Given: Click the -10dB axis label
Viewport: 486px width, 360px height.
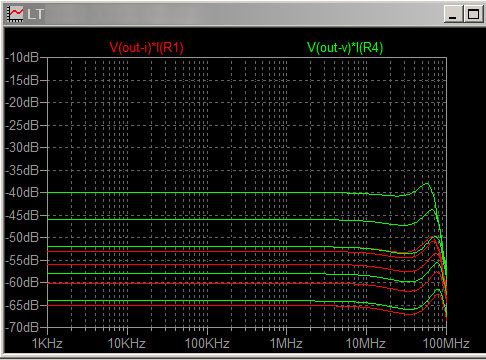Looking at the screenshot, I should tap(22, 58).
